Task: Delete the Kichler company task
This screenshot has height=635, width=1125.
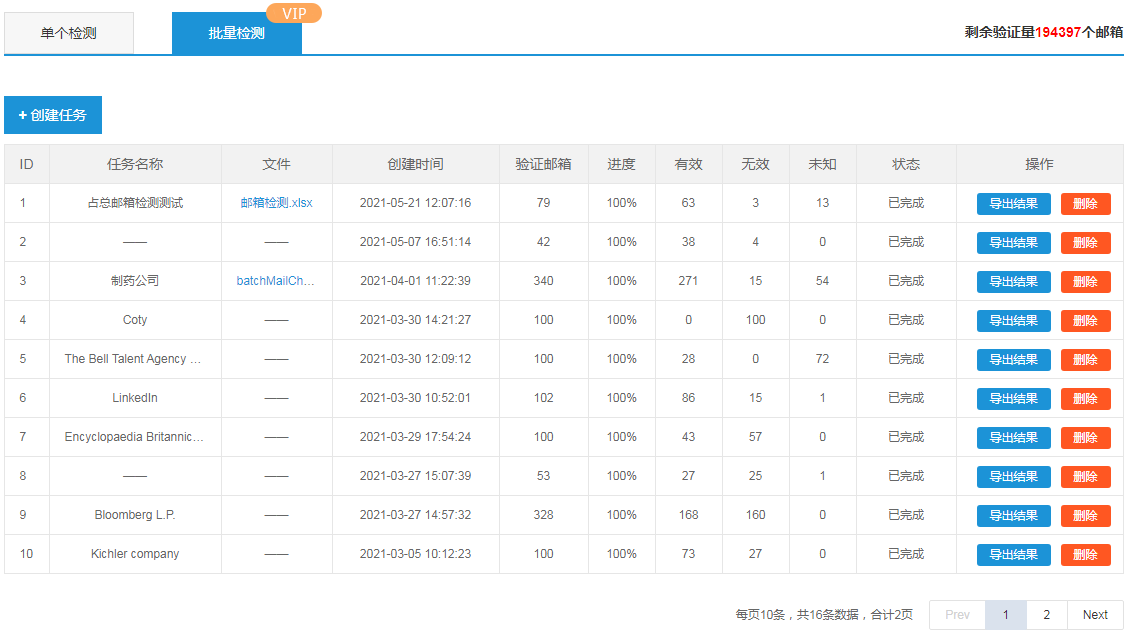Action: (x=1086, y=555)
